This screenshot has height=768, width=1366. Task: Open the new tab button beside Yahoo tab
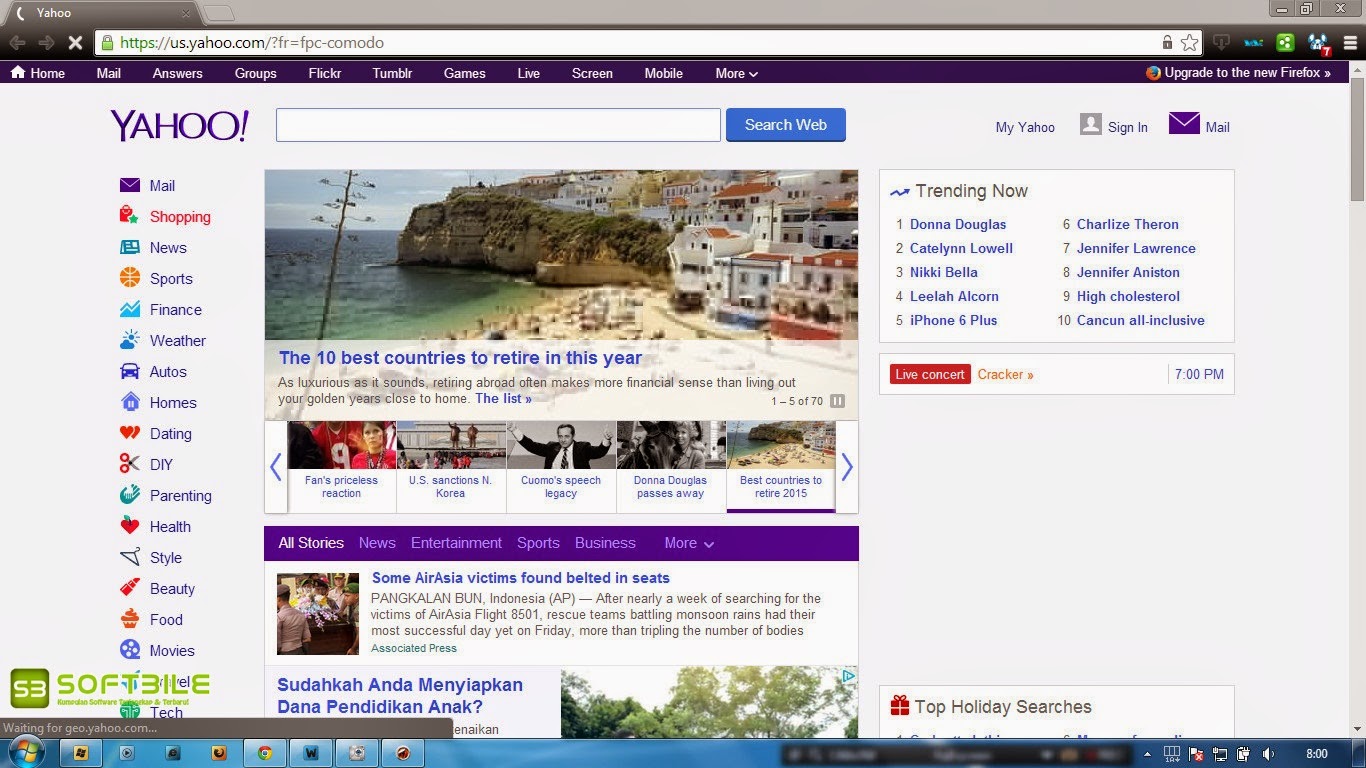coord(218,13)
